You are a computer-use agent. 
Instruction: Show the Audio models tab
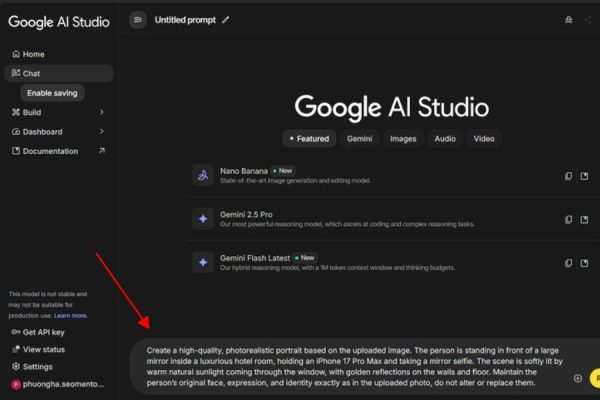(x=445, y=139)
